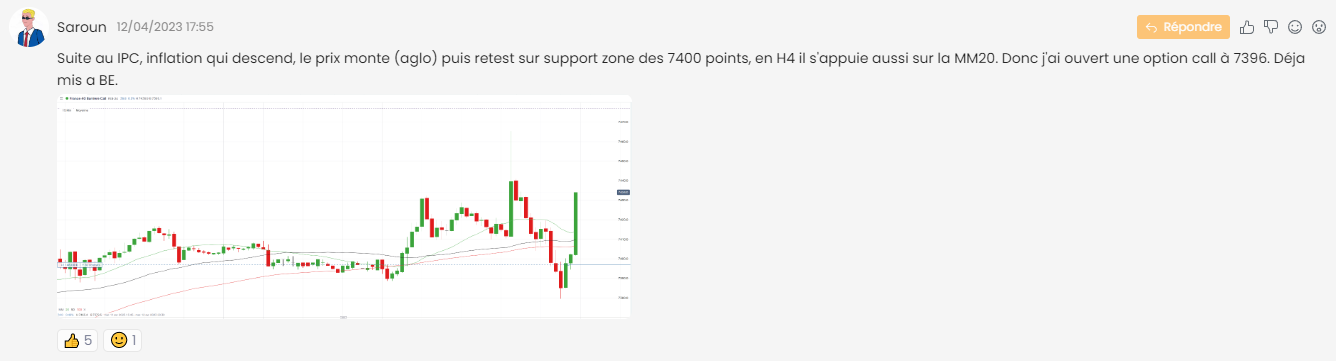Click the 12/04/2023 17:55 post timestamp
Screen dimensions: 1336x361
[x=165, y=25]
